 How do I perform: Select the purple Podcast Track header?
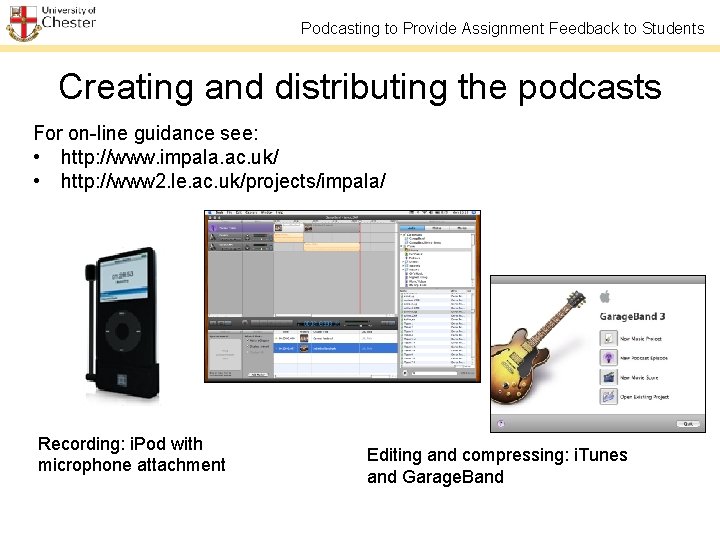coord(241,228)
